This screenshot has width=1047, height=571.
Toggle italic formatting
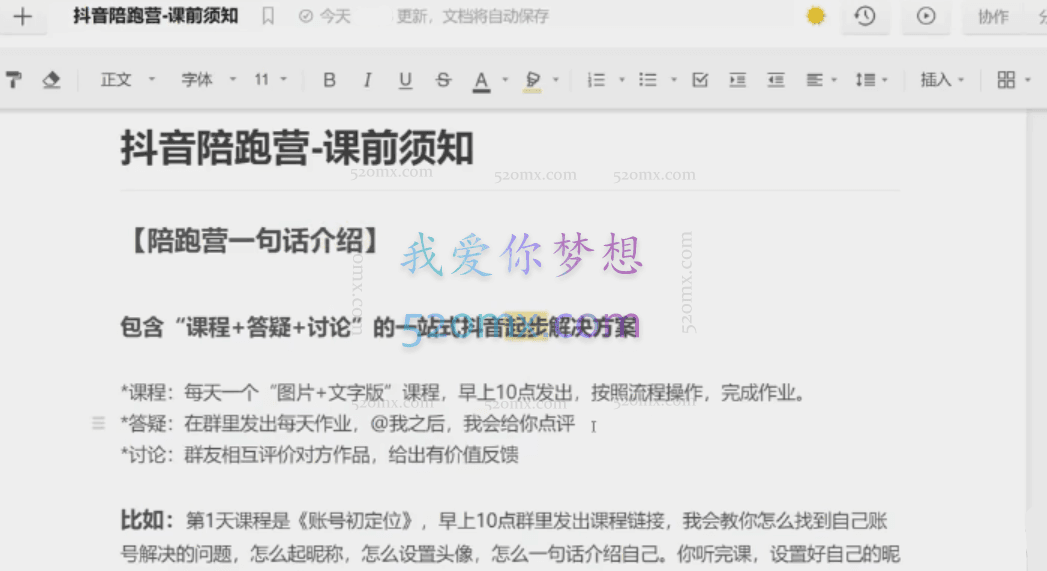pyautogui.click(x=367, y=80)
